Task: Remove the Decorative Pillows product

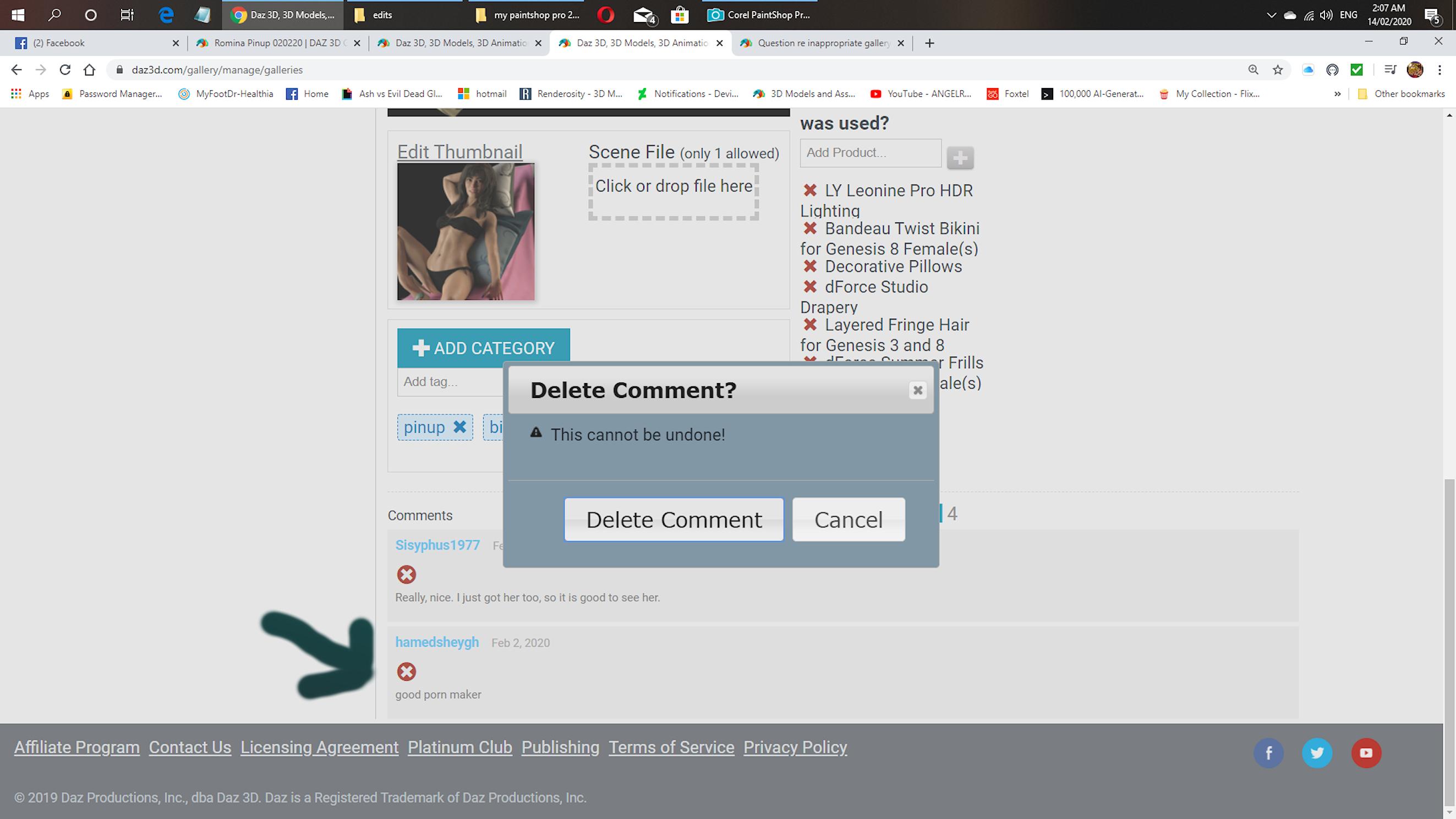Action: point(810,266)
